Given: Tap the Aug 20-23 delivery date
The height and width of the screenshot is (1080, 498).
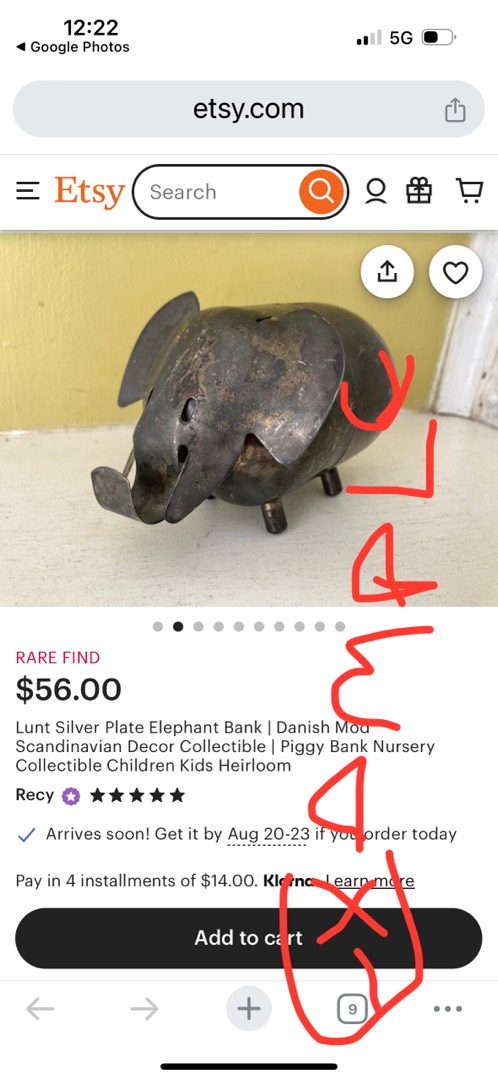Looking at the screenshot, I should coord(269,834).
